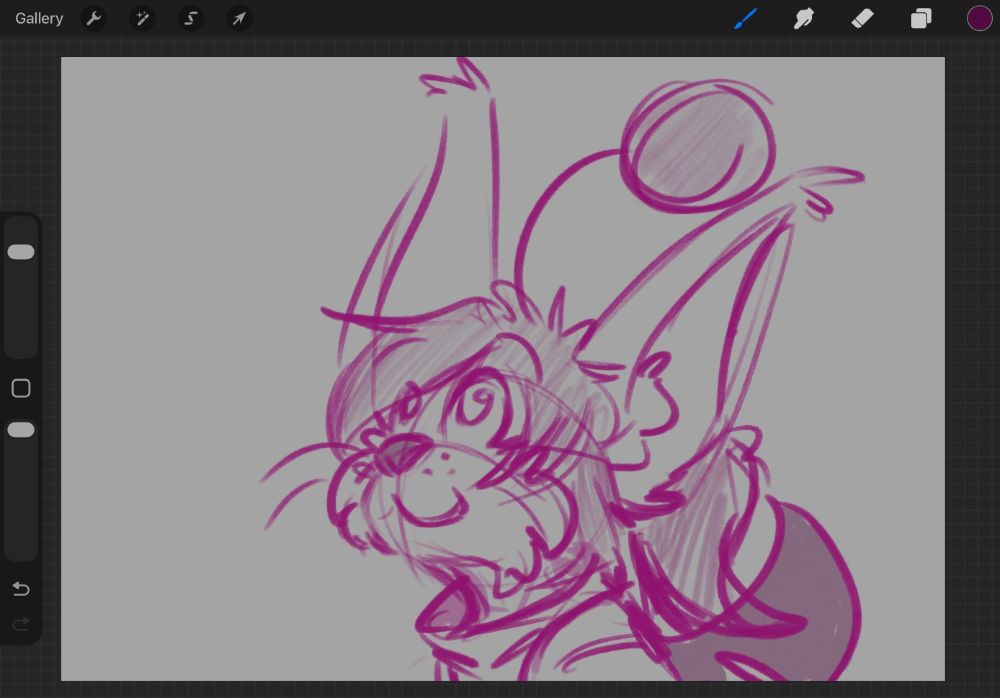The image size is (1000, 698).
Task: Select the Transform arrow tool
Action: click(238, 18)
